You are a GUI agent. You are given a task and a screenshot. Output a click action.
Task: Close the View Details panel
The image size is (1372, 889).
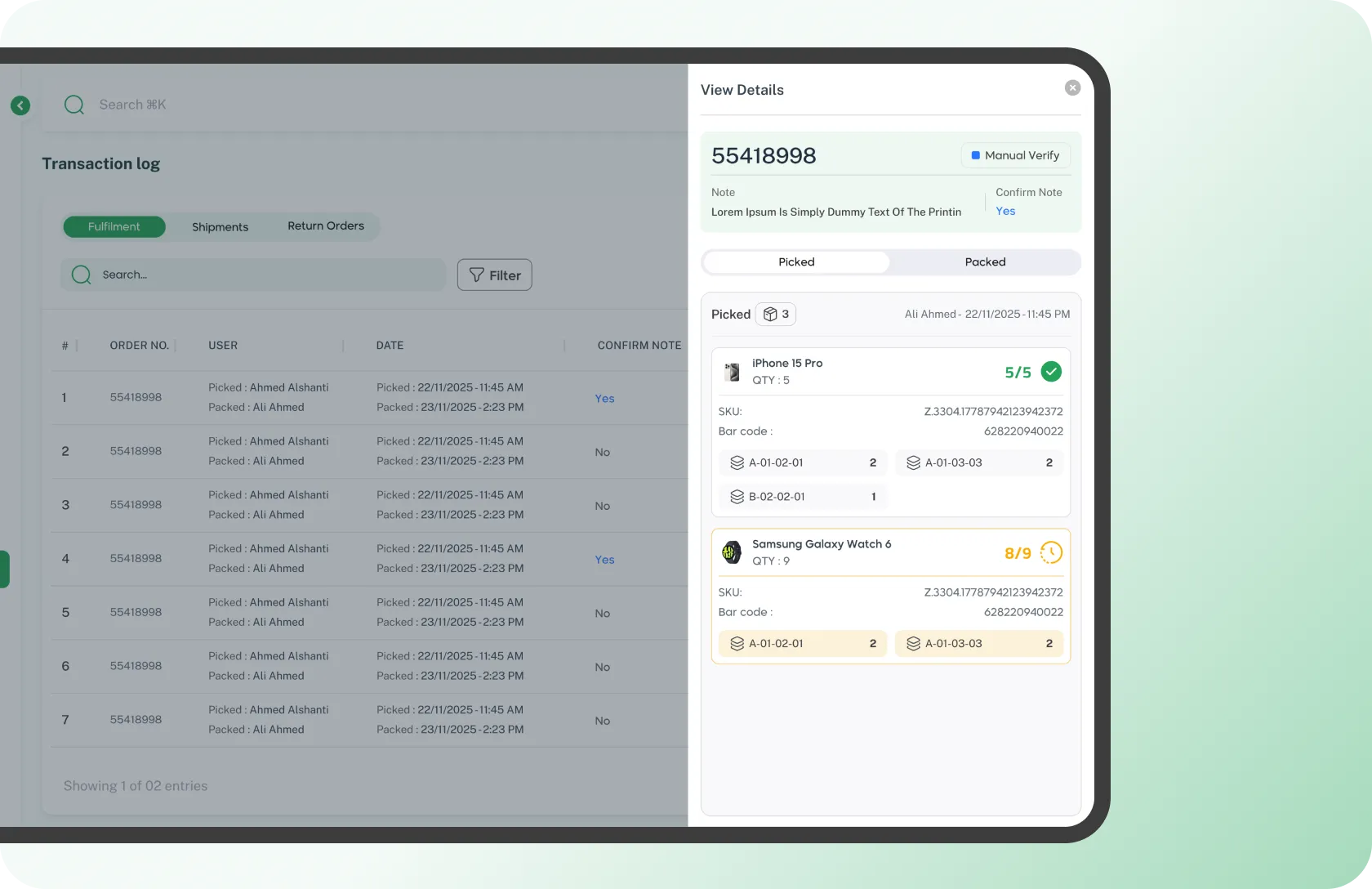(x=1072, y=88)
